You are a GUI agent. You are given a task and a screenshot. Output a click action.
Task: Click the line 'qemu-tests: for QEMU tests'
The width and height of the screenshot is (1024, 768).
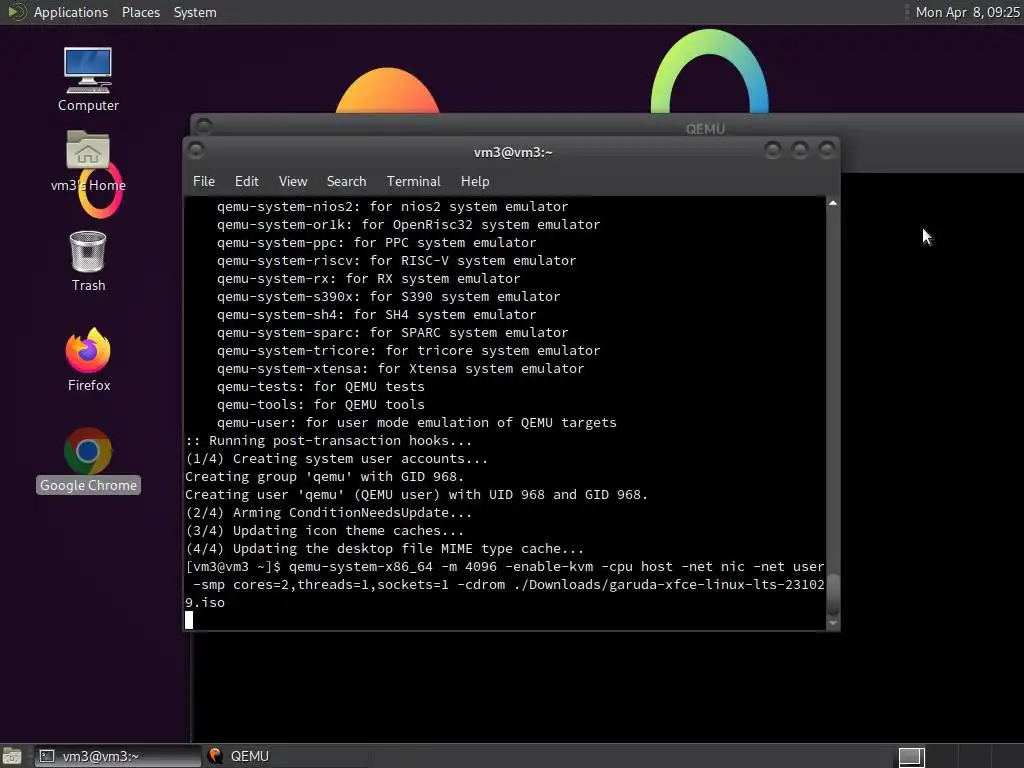click(321, 387)
